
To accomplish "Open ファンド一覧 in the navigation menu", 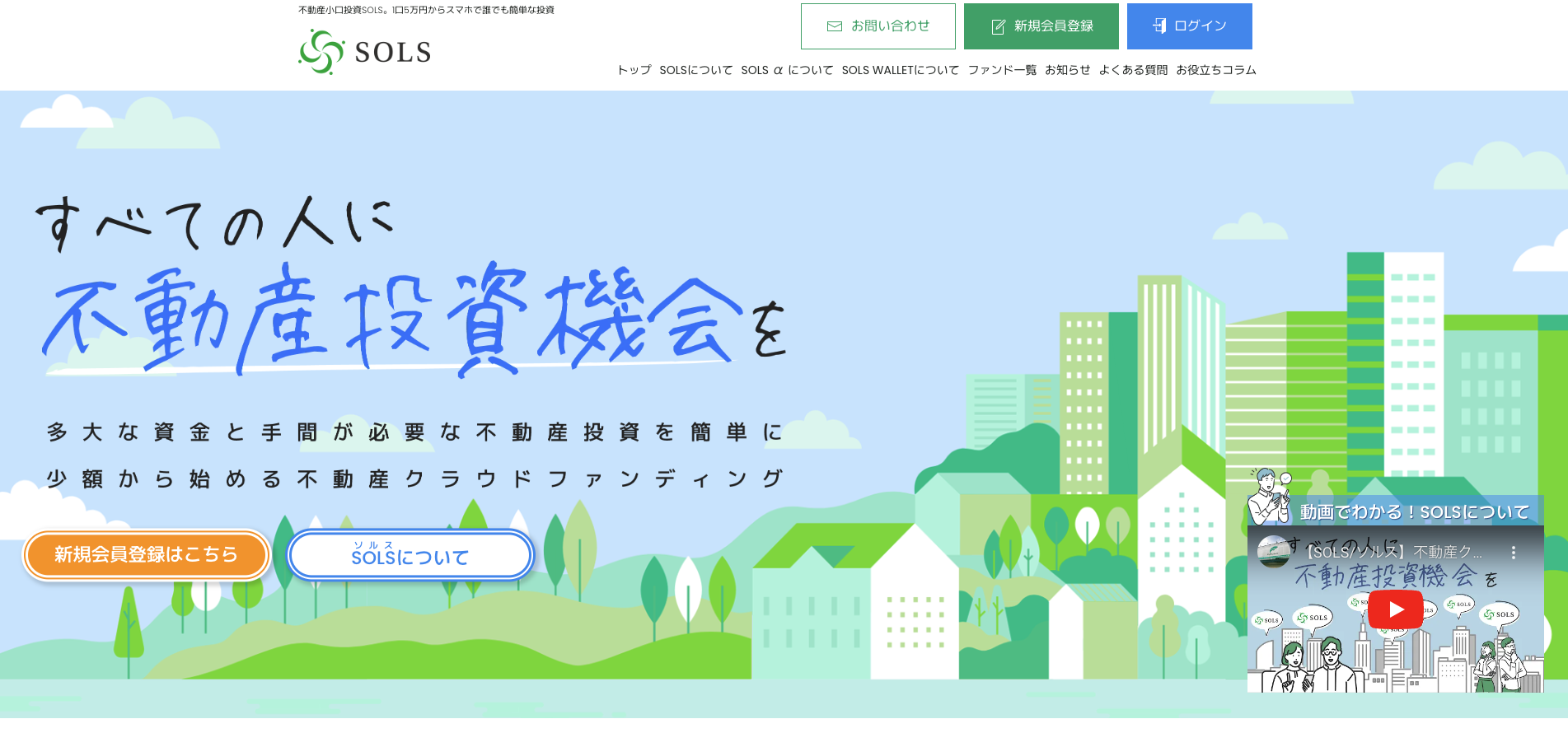I will pyautogui.click(x=1002, y=70).
